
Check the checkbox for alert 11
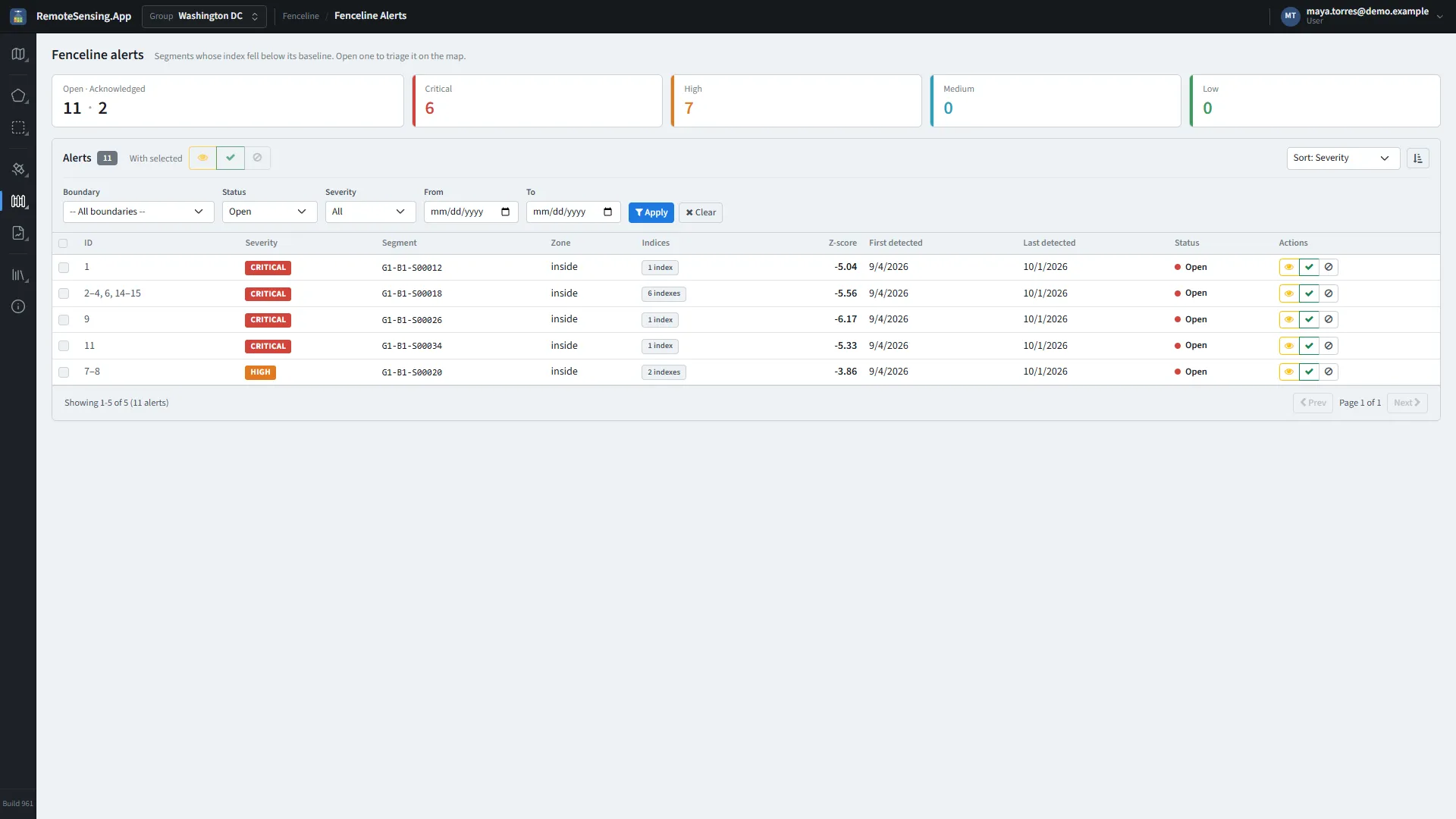pos(64,346)
